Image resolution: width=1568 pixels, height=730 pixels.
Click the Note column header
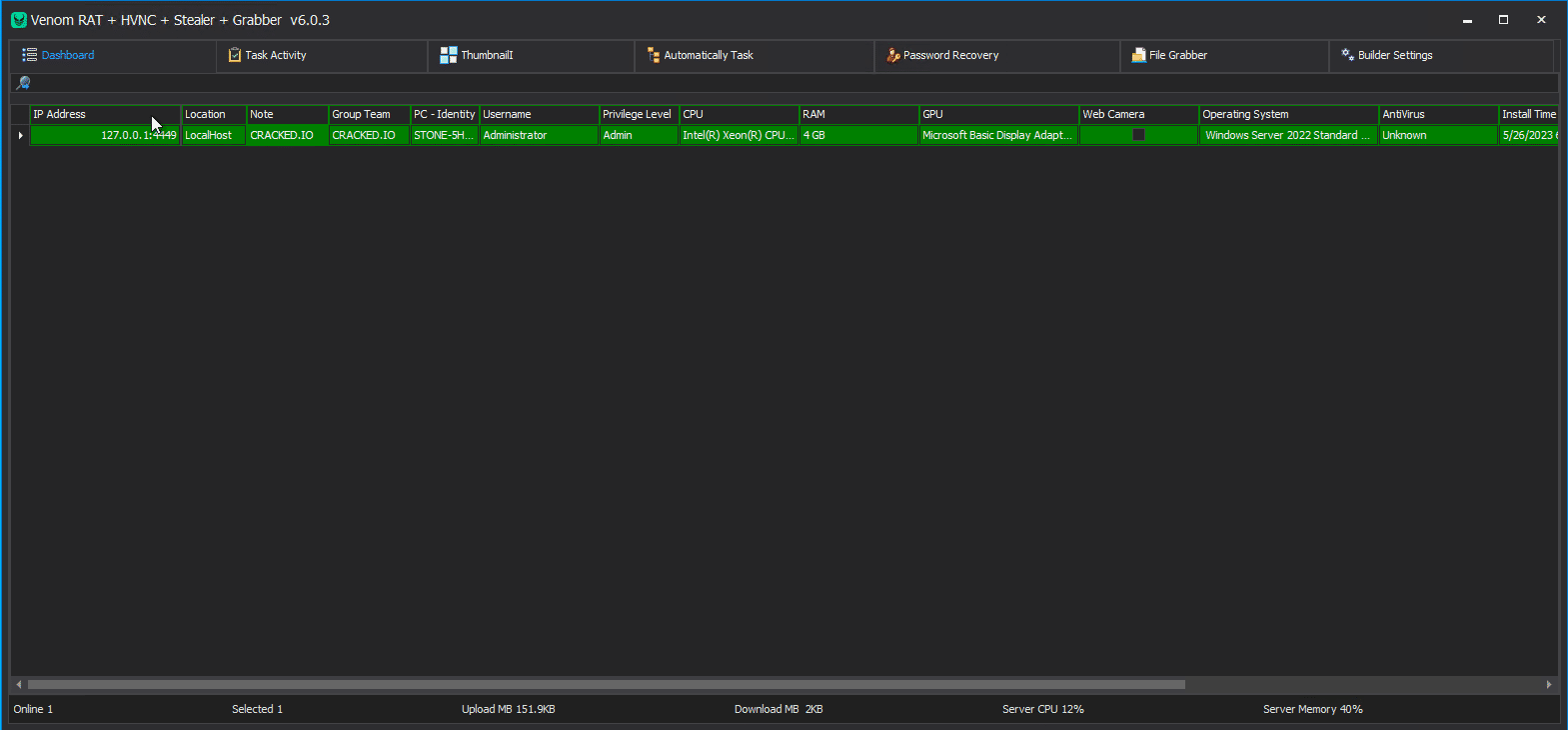click(x=287, y=114)
